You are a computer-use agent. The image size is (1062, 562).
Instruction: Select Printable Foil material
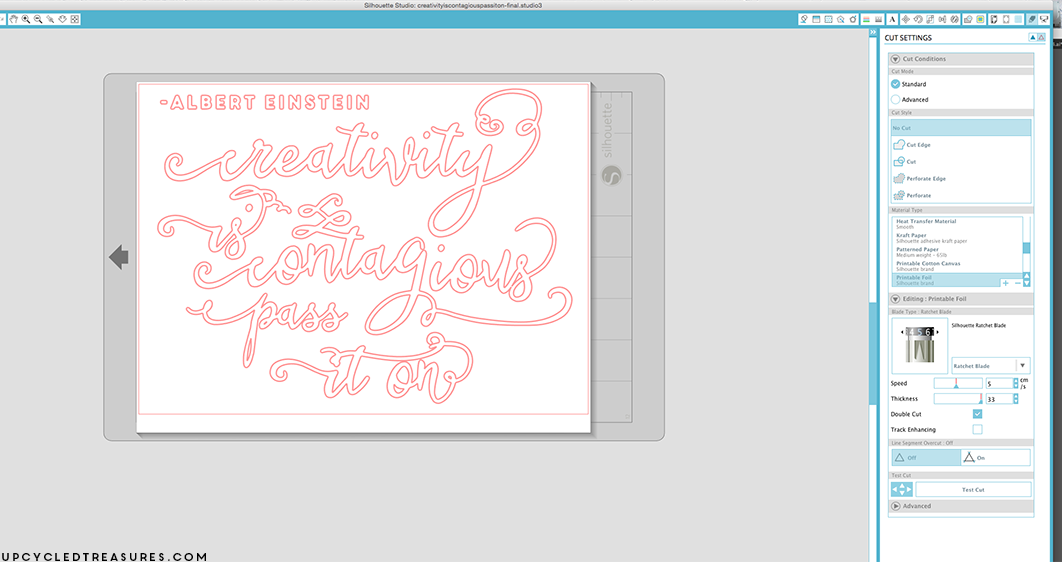tap(957, 280)
